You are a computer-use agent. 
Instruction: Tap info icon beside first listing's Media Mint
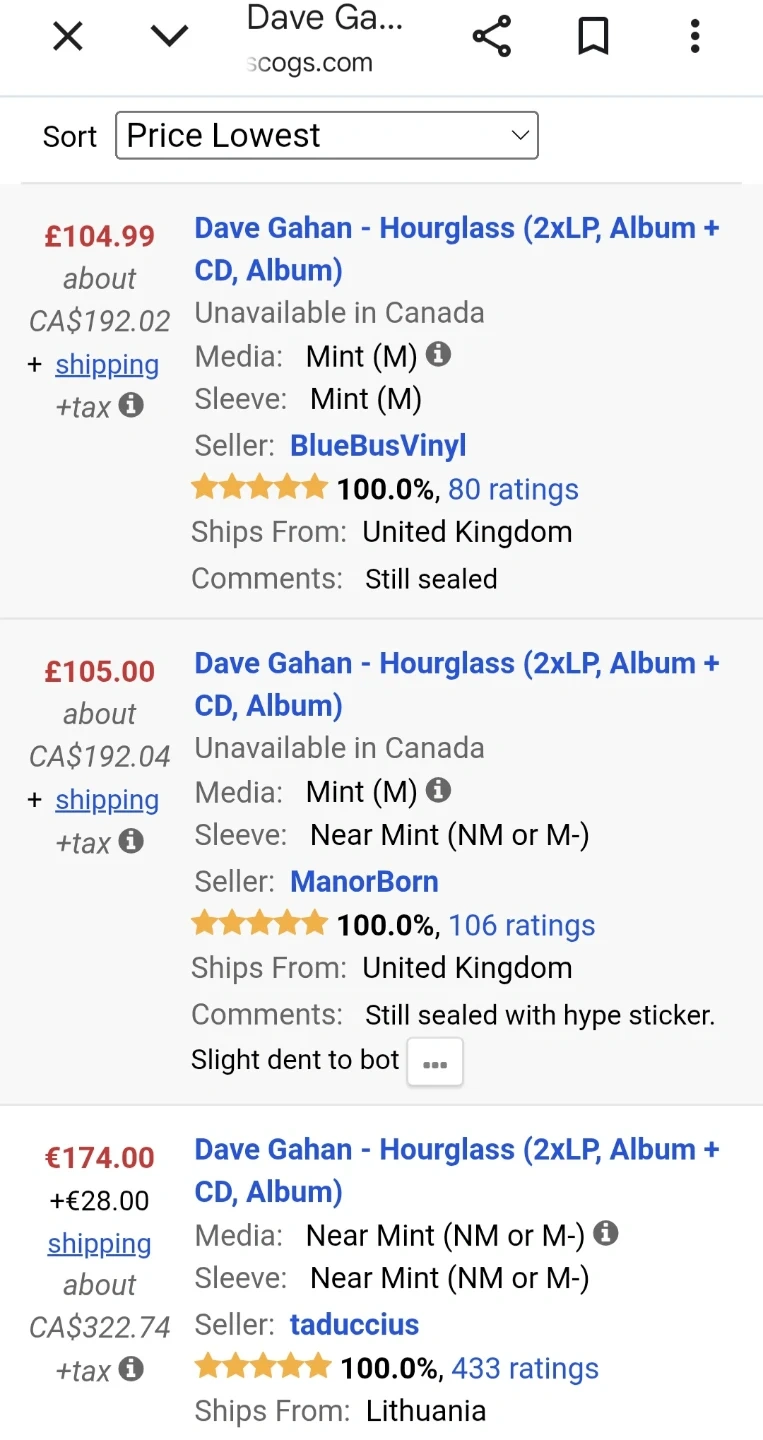pyautogui.click(x=438, y=354)
